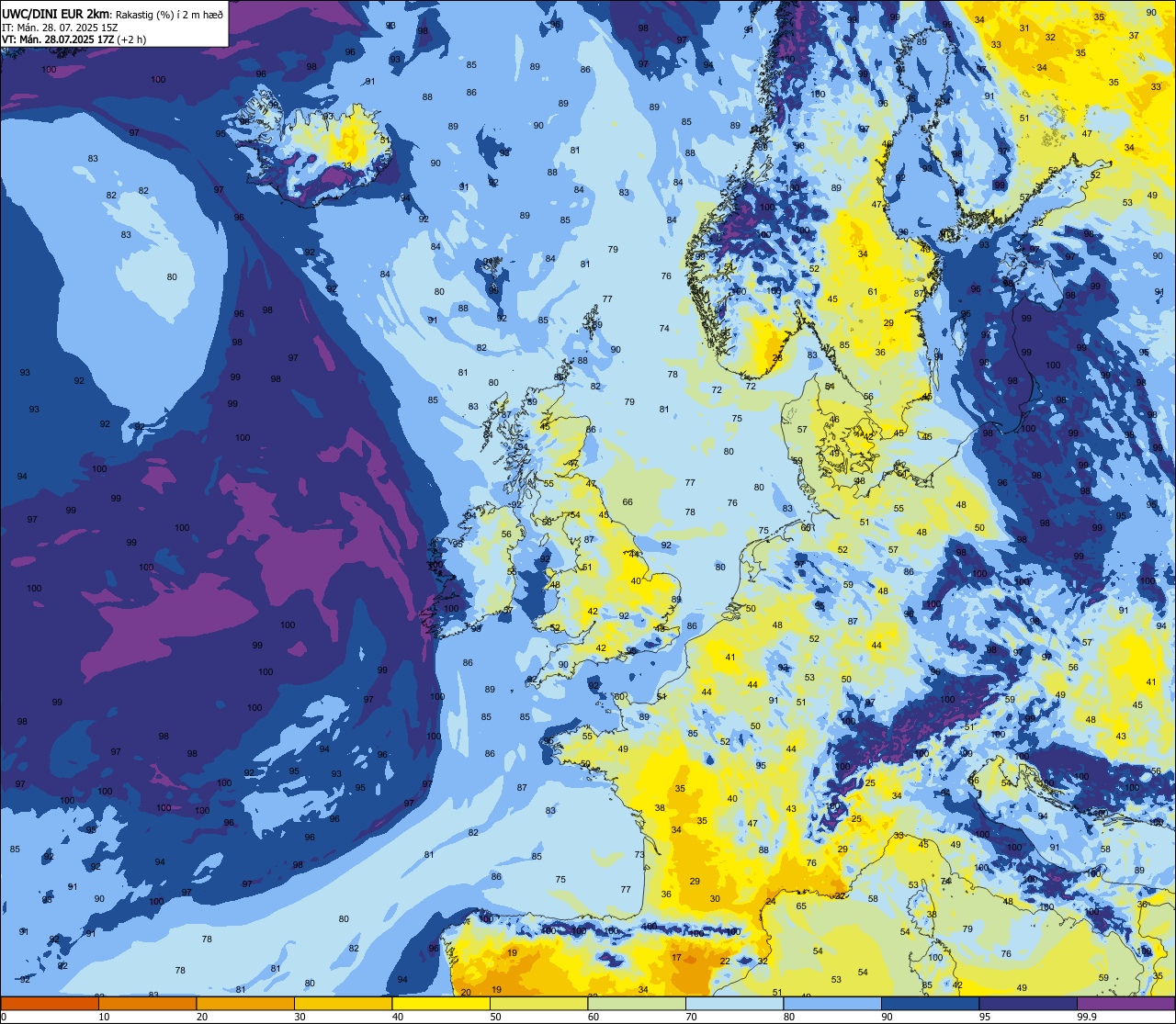This screenshot has height=1024, width=1176.
Task: Click the legend label 50
Action: point(495,1017)
